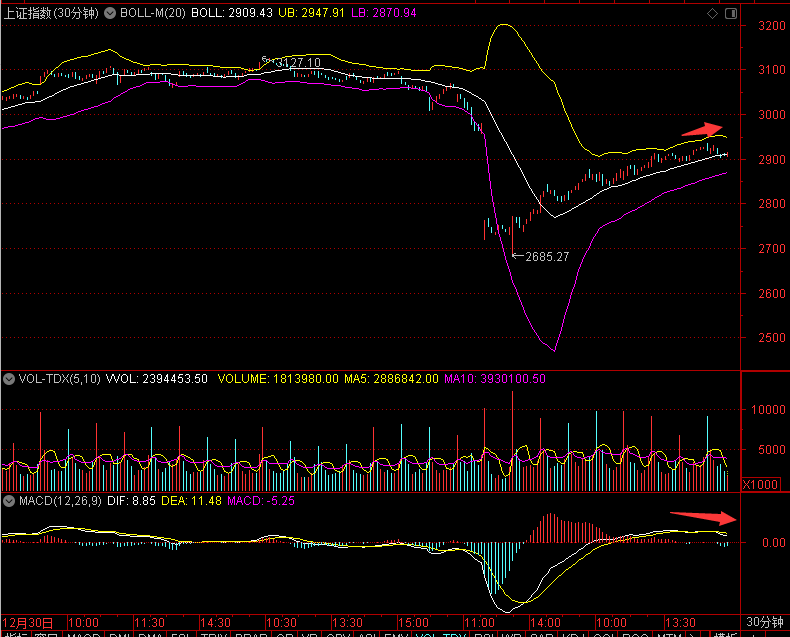Select the TRIX indicator tab
The height and width of the screenshot is (637, 790).
tap(214, 634)
